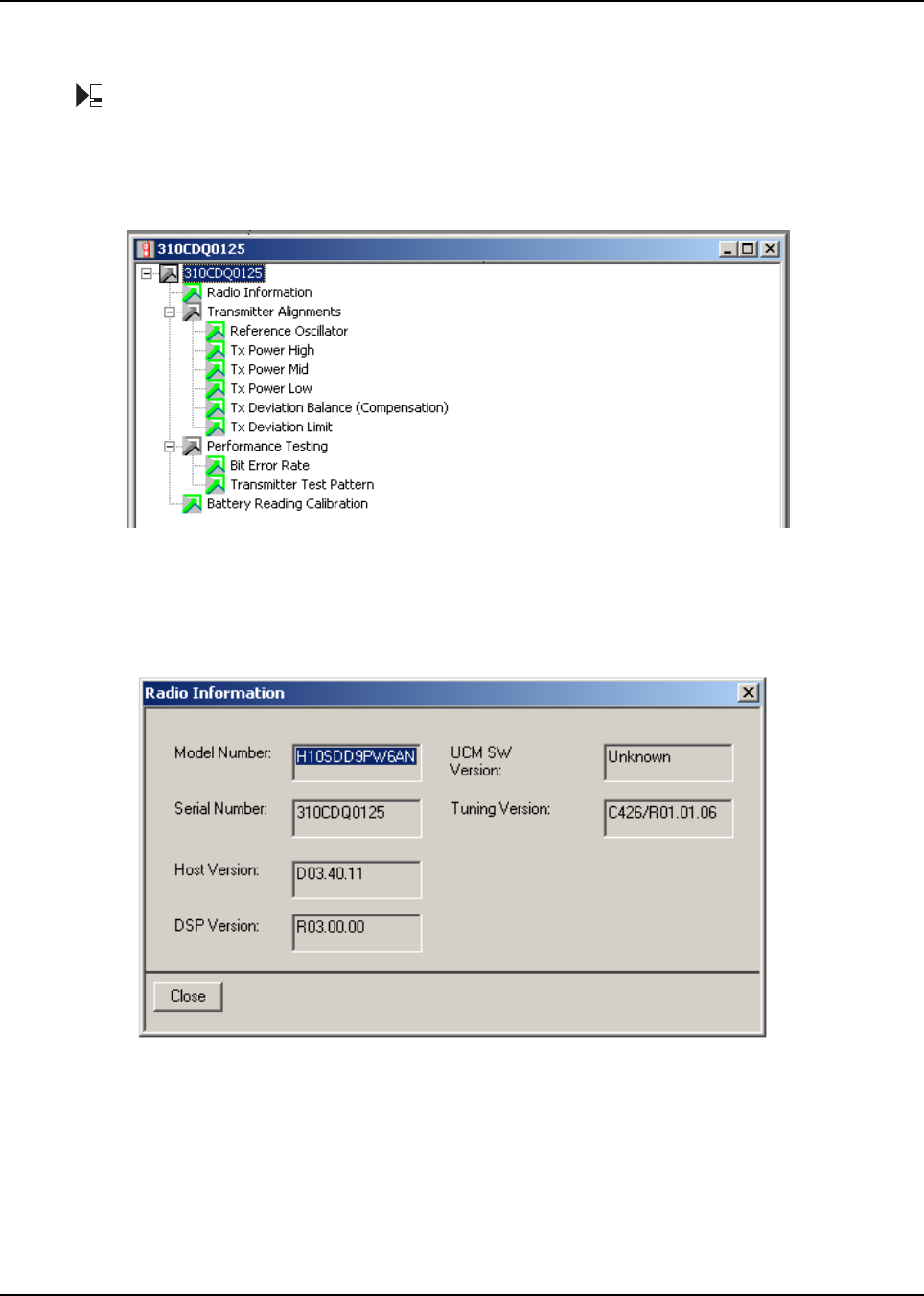Viewport: 924px width, 1296px height.
Task: Click the Serial Number label
Action: [x=220, y=808]
